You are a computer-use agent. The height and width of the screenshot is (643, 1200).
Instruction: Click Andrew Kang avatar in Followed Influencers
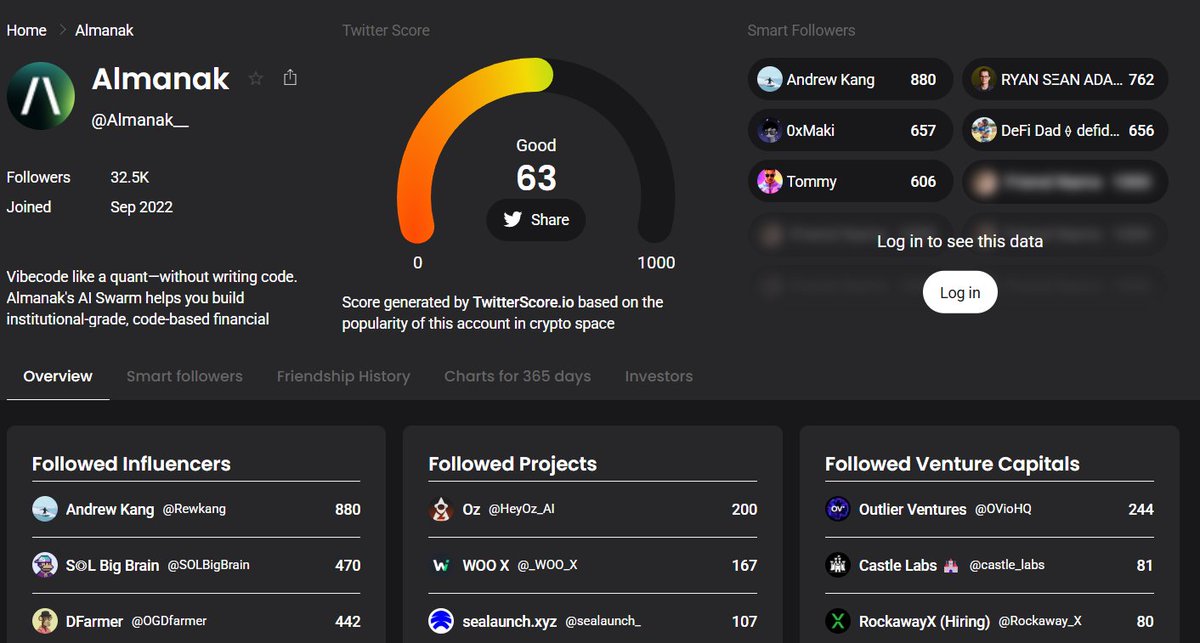(45, 509)
